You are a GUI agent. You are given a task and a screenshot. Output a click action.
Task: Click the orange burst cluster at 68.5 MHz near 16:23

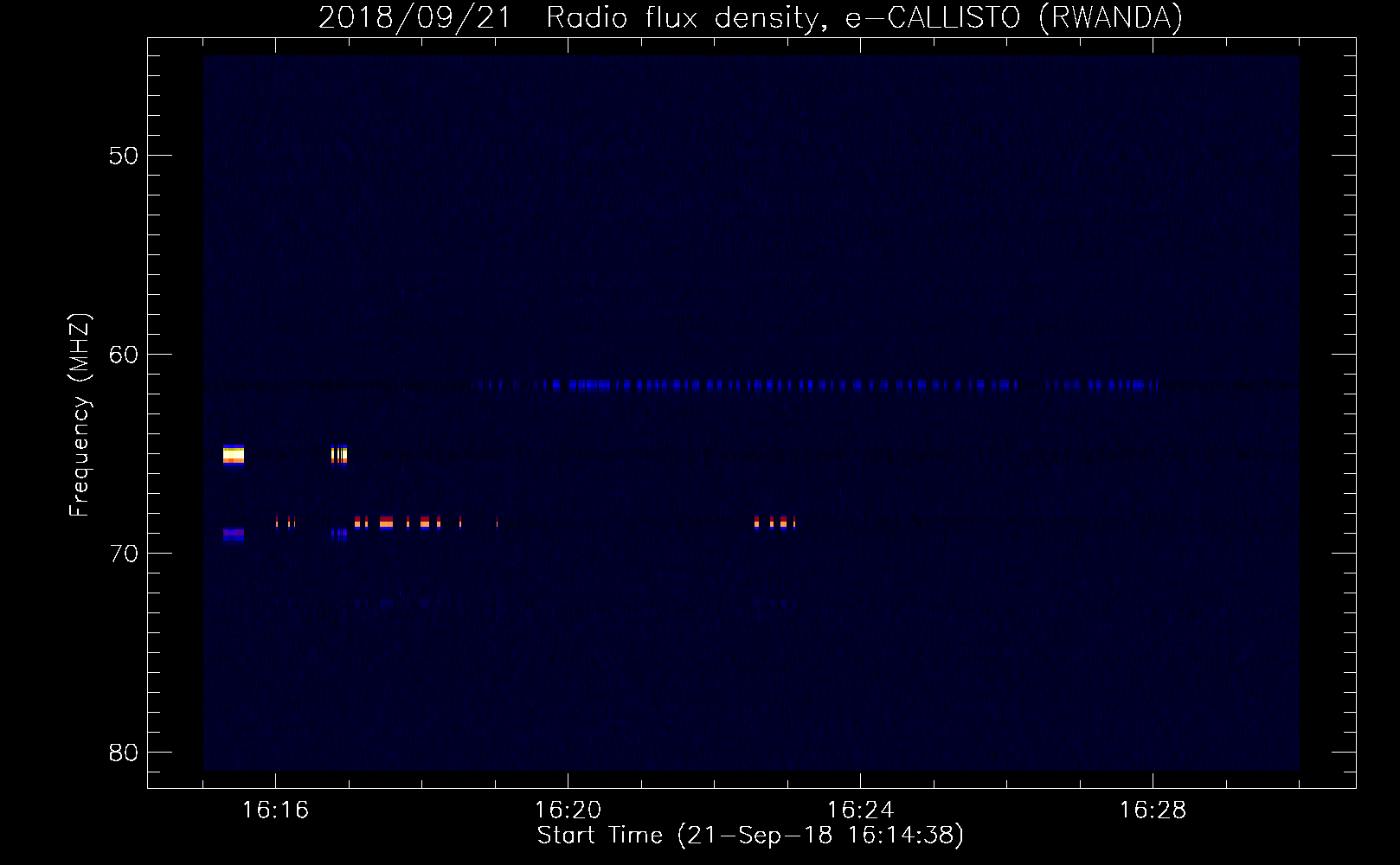(x=774, y=522)
